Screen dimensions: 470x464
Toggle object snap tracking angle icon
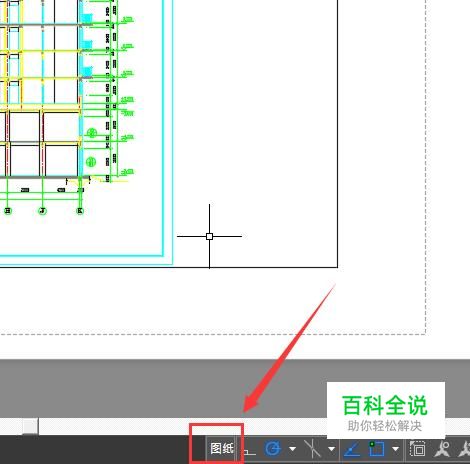click(x=352, y=449)
